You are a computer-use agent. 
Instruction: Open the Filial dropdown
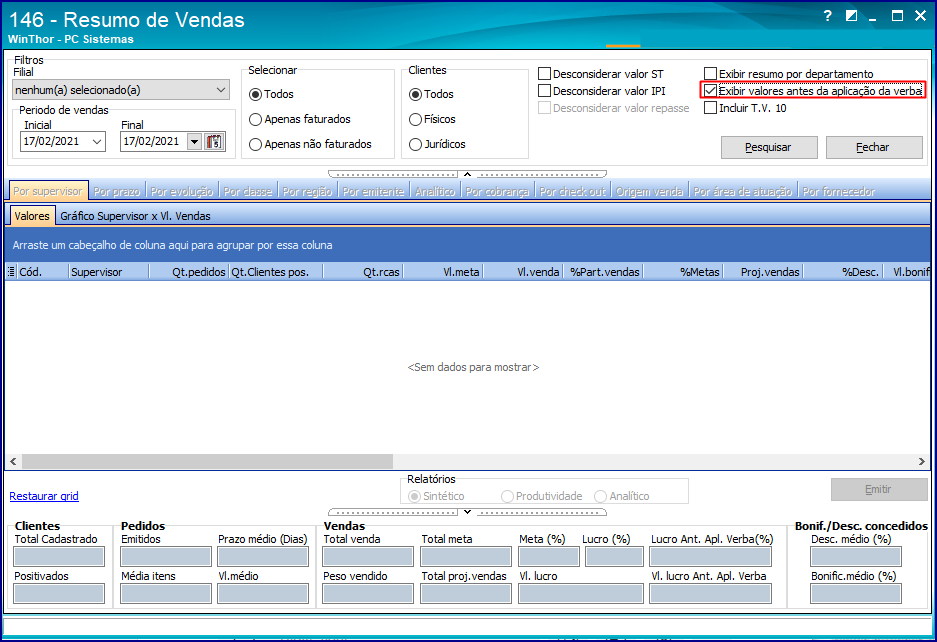coord(121,90)
